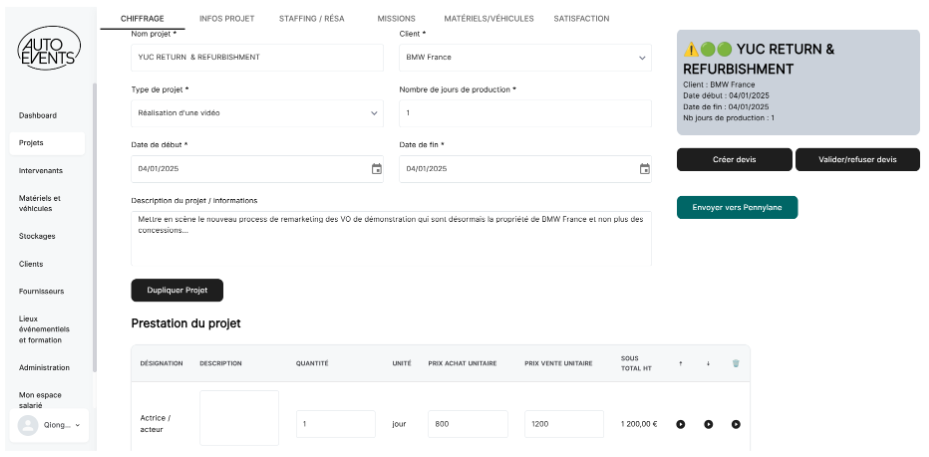The width and height of the screenshot is (929, 457).
Task: Click the DÉSIGNATION column header
Action: click(x=161, y=363)
